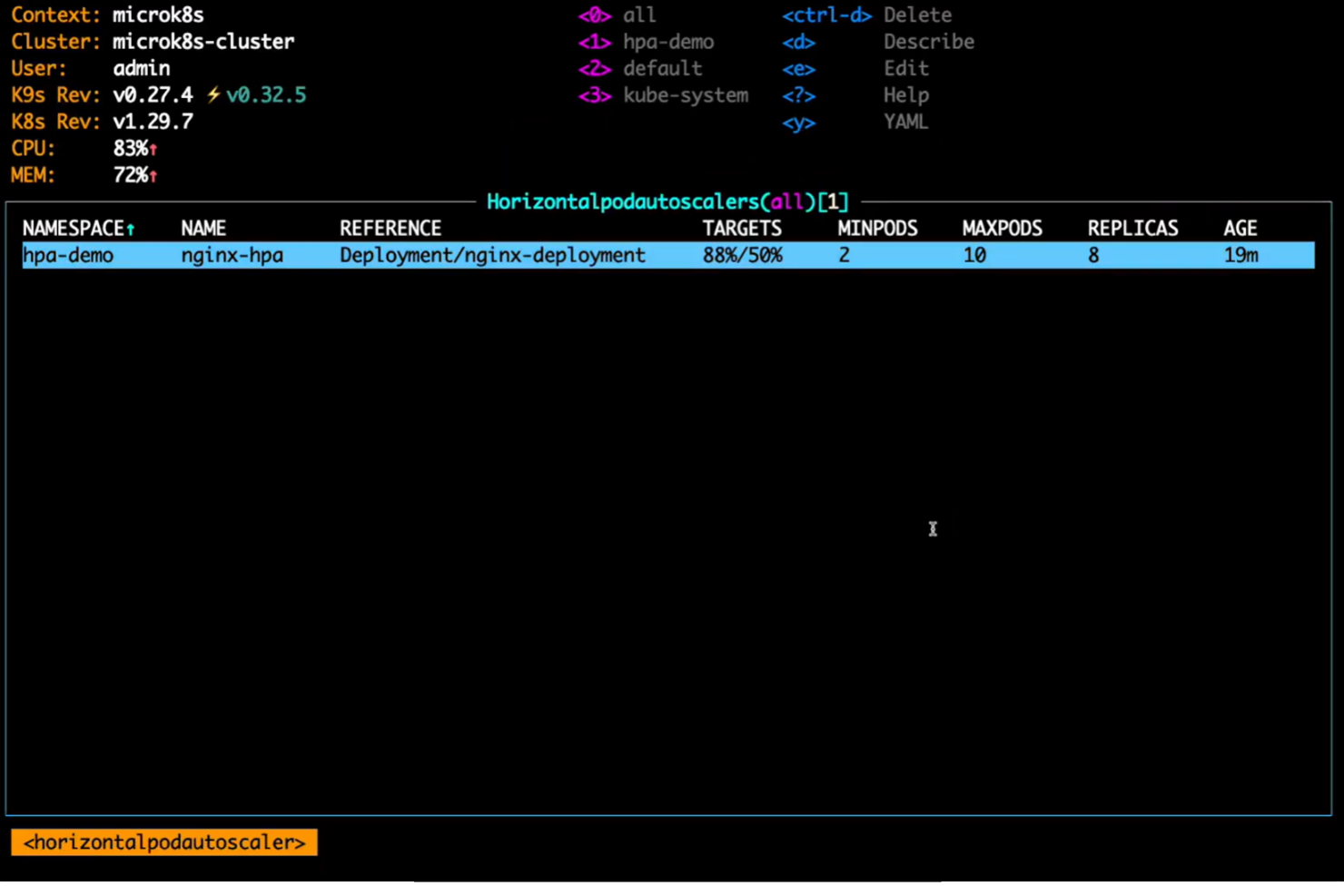
Task: Select the <3> kube-system namespace shortcut
Action: [664, 95]
